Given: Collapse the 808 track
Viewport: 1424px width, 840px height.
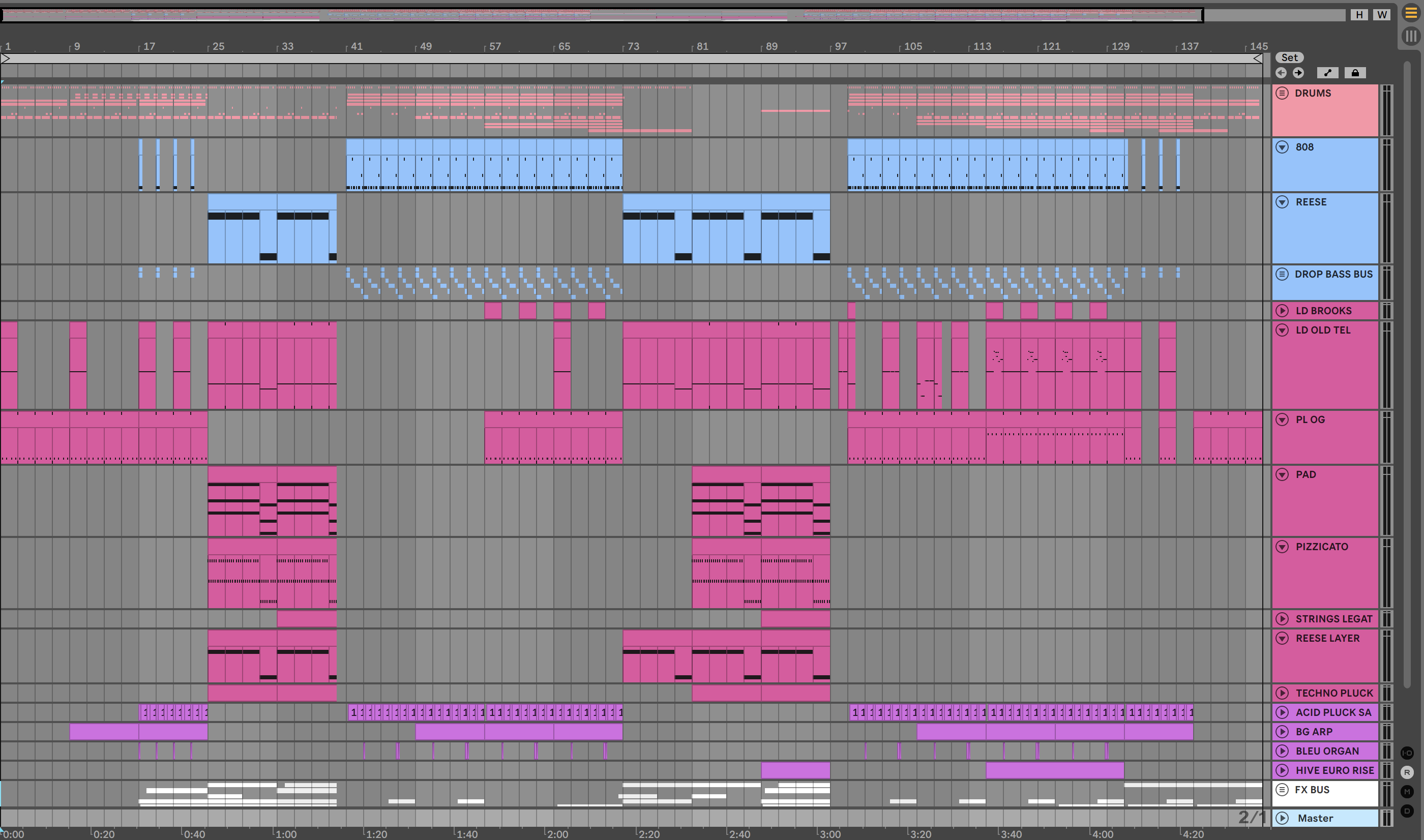Looking at the screenshot, I should click(1282, 147).
